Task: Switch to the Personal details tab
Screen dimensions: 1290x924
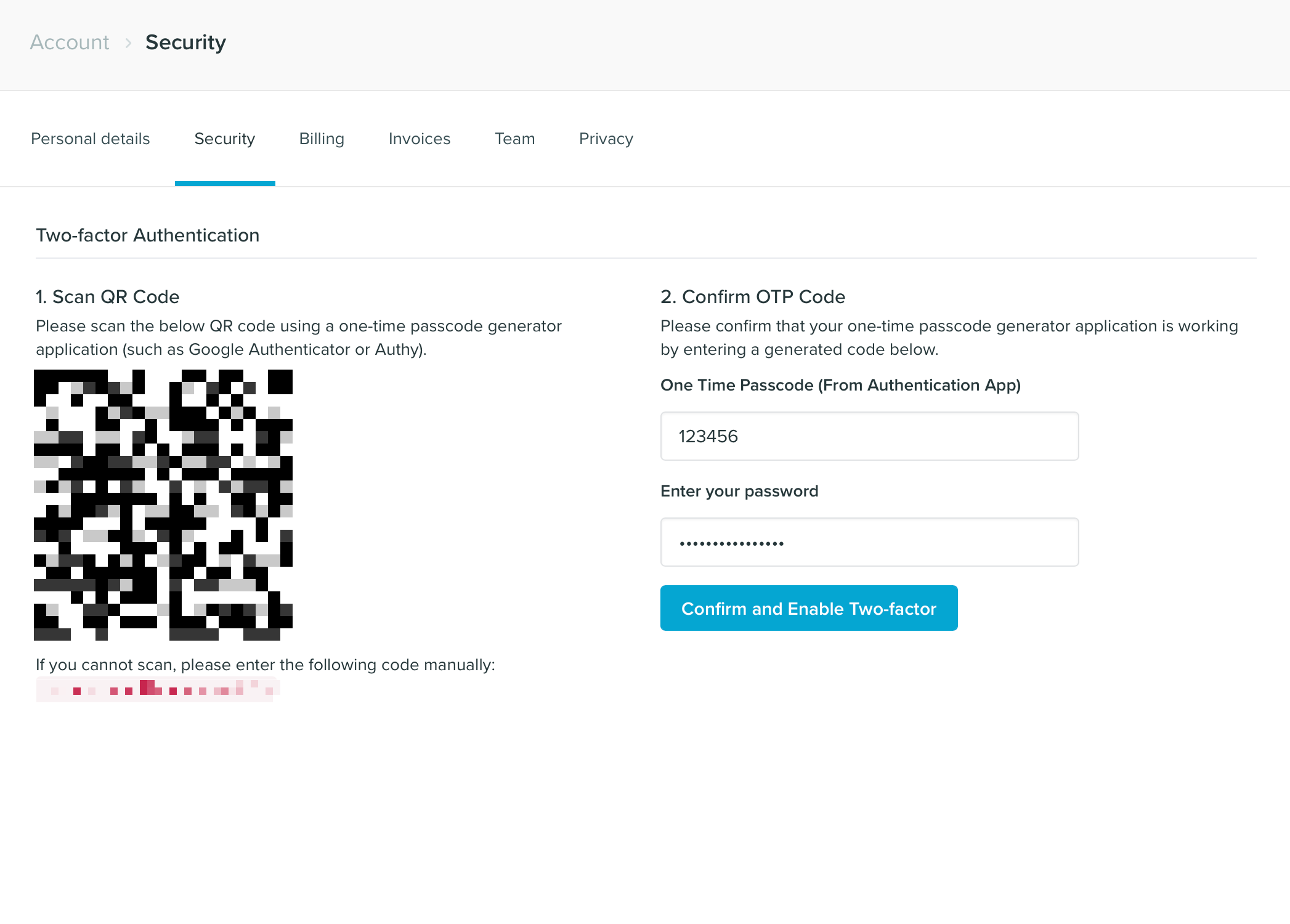Action: click(x=90, y=139)
